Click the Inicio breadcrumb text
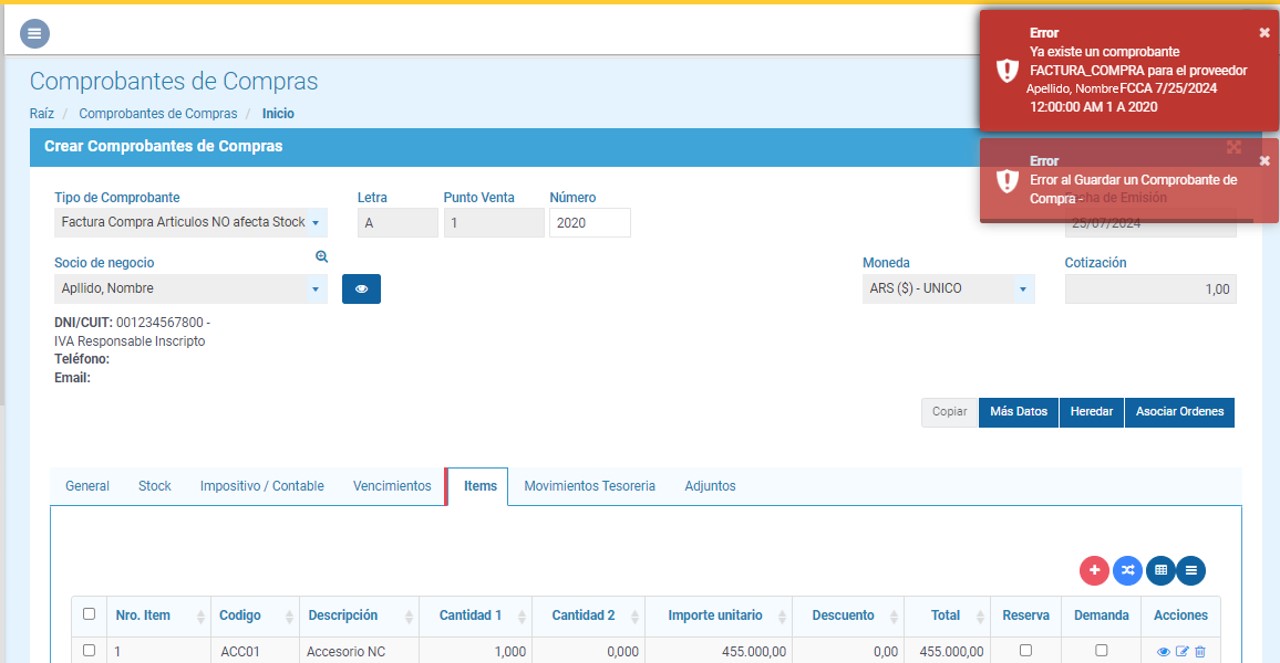The width and height of the screenshot is (1280, 663). point(278,113)
